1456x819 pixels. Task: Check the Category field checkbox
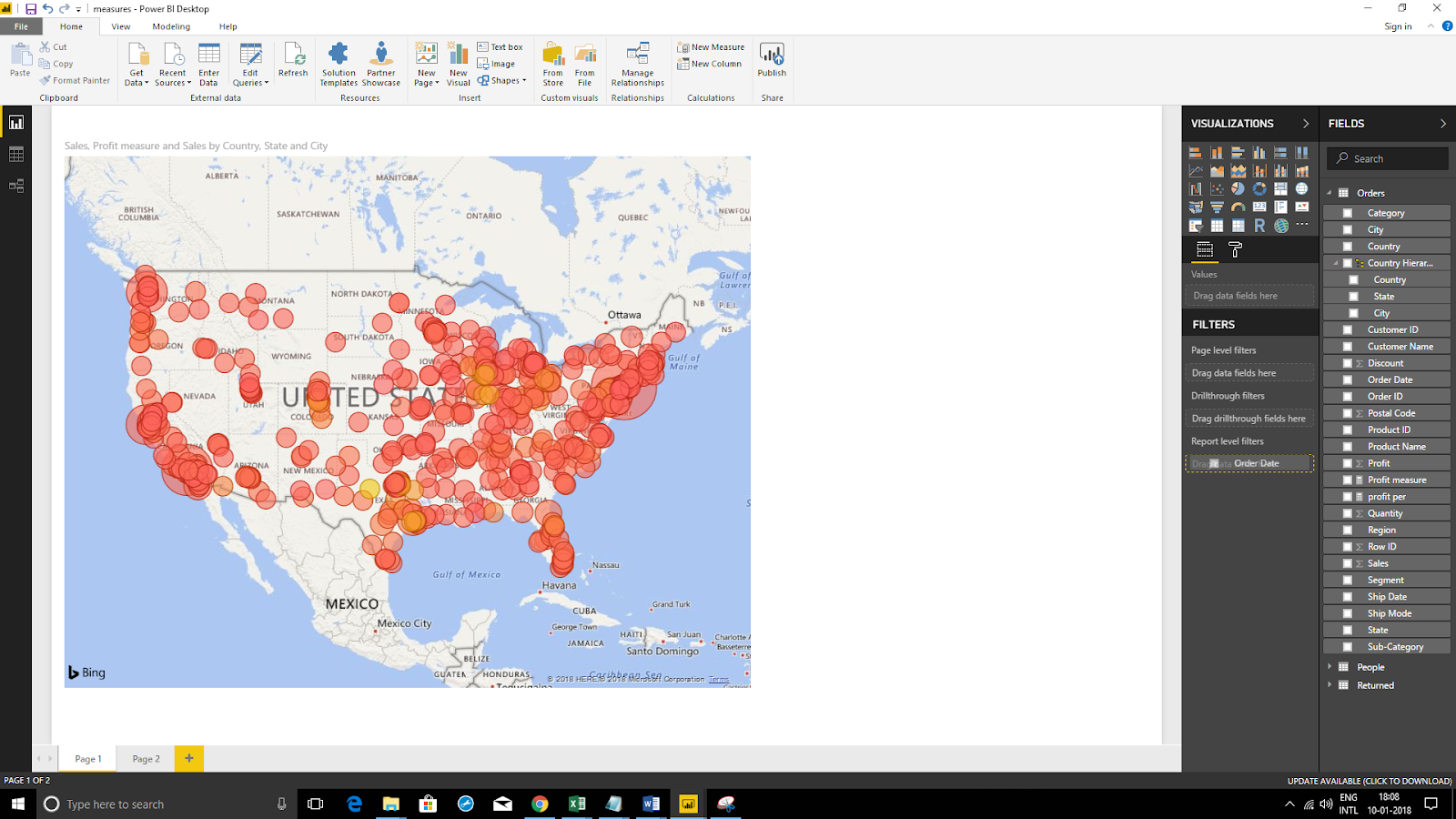[1348, 213]
